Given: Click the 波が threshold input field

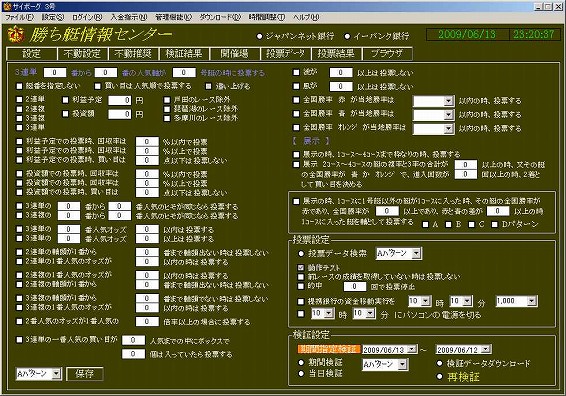Looking at the screenshot, I should coord(340,73).
